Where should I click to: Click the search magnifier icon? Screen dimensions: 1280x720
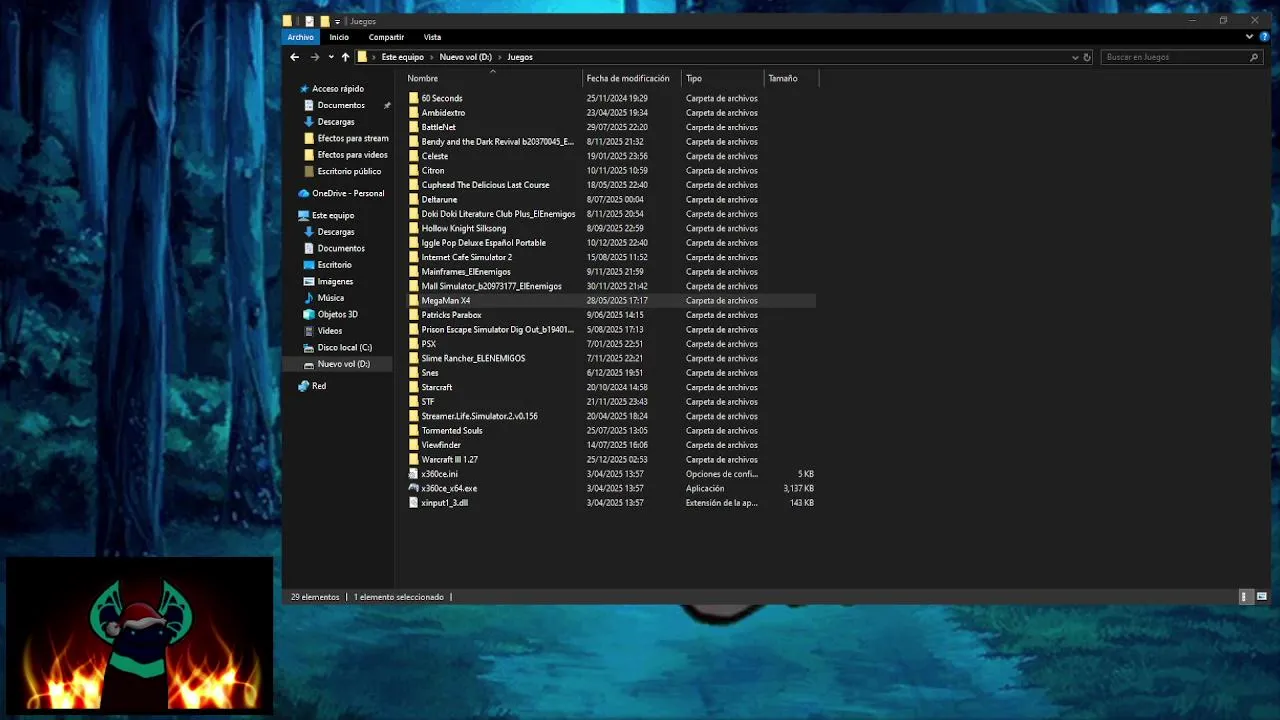(1254, 57)
